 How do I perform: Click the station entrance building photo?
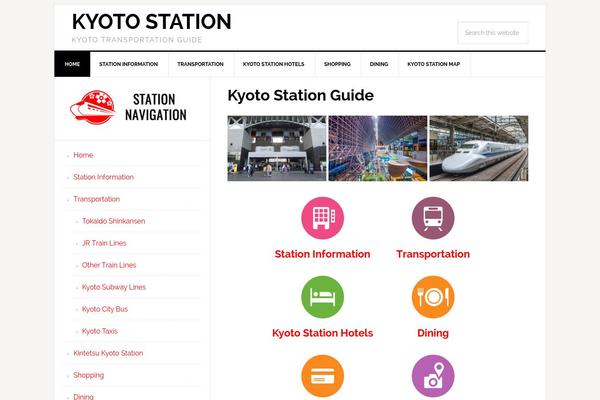click(277, 149)
